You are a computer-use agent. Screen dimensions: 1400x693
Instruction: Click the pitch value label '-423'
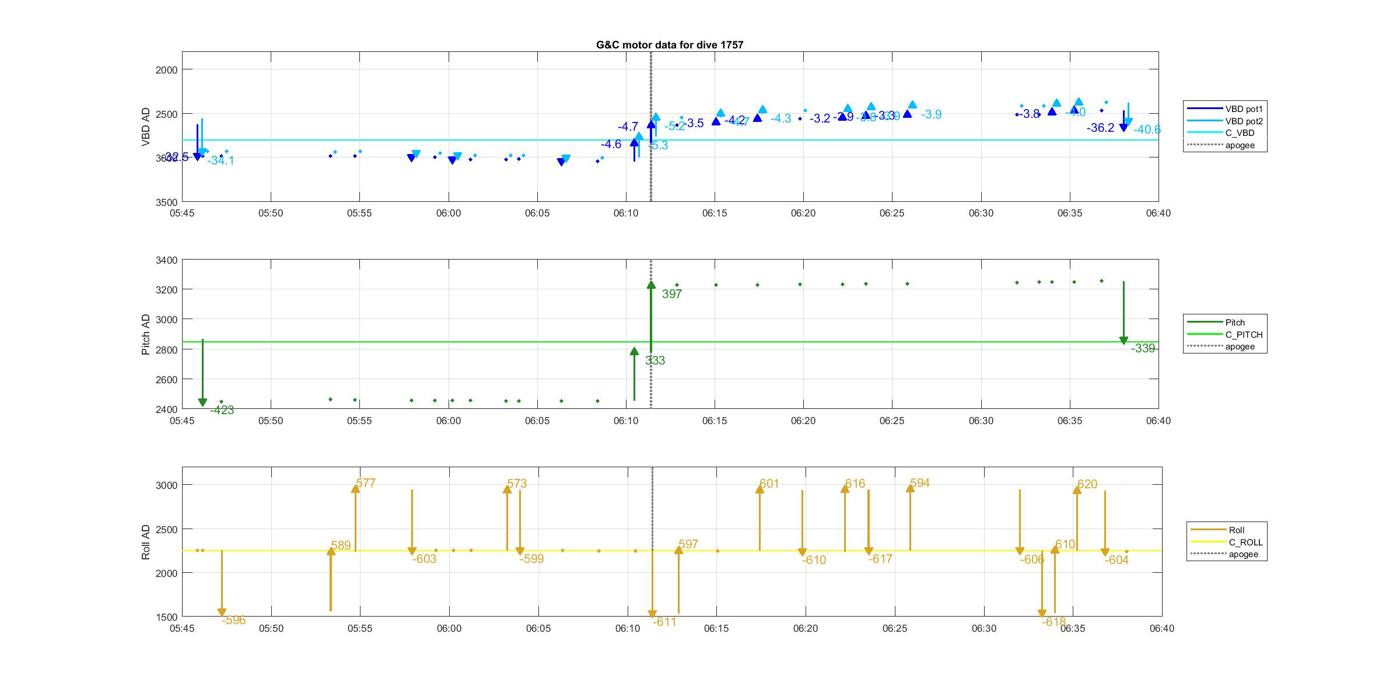pos(222,410)
